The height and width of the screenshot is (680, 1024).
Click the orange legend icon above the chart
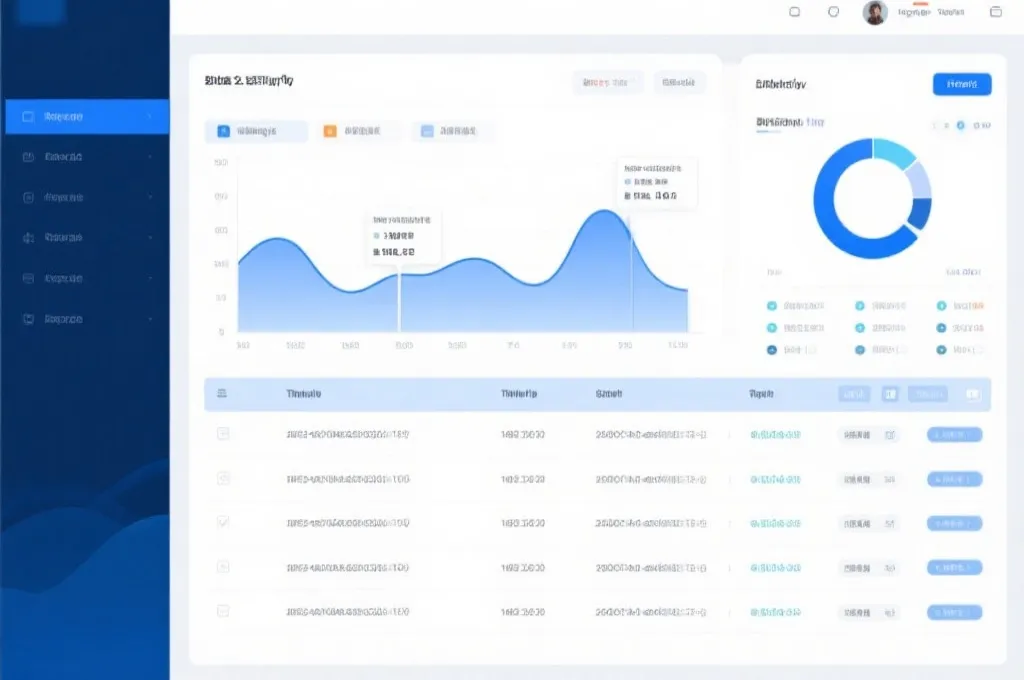pos(330,131)
